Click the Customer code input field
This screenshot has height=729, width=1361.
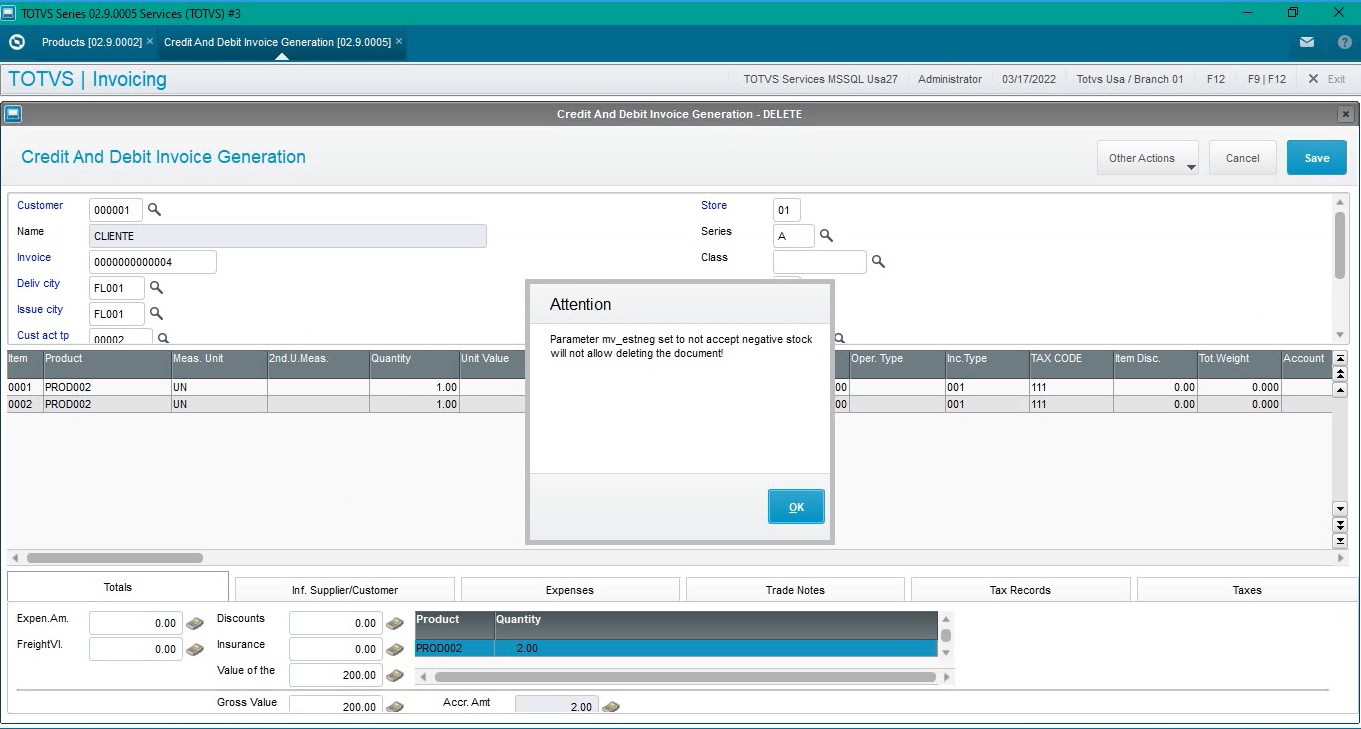(116, 210)
